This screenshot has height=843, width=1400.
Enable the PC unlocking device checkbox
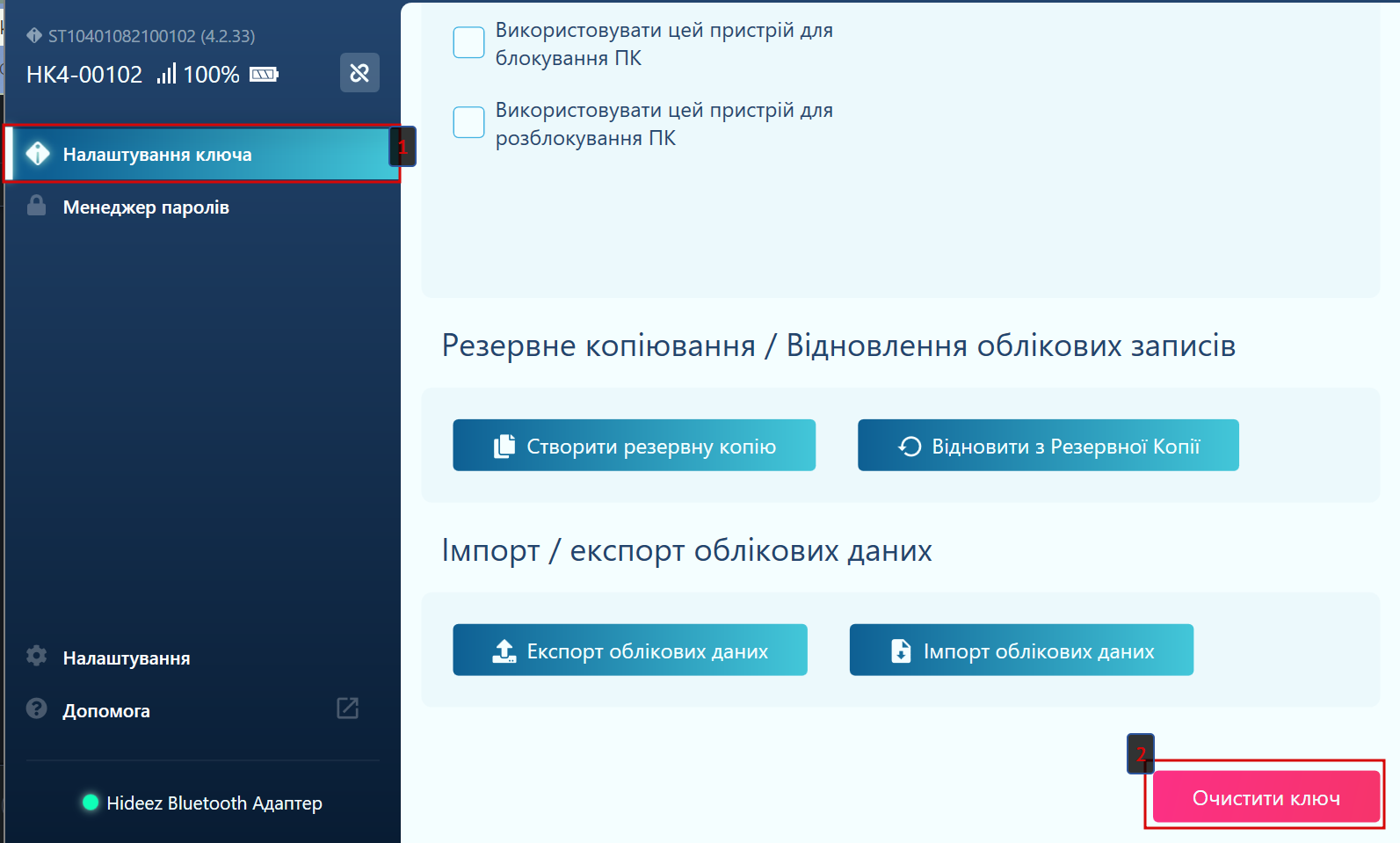click(x=468, y=122)
